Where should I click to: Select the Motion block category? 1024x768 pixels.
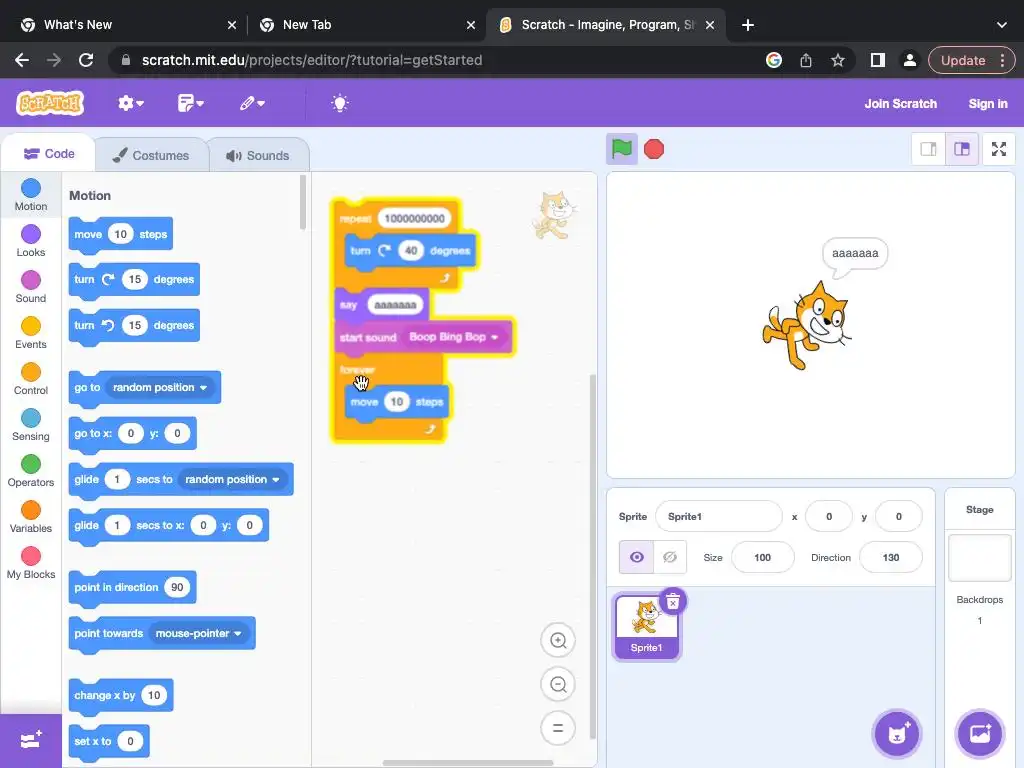point(31,195)
